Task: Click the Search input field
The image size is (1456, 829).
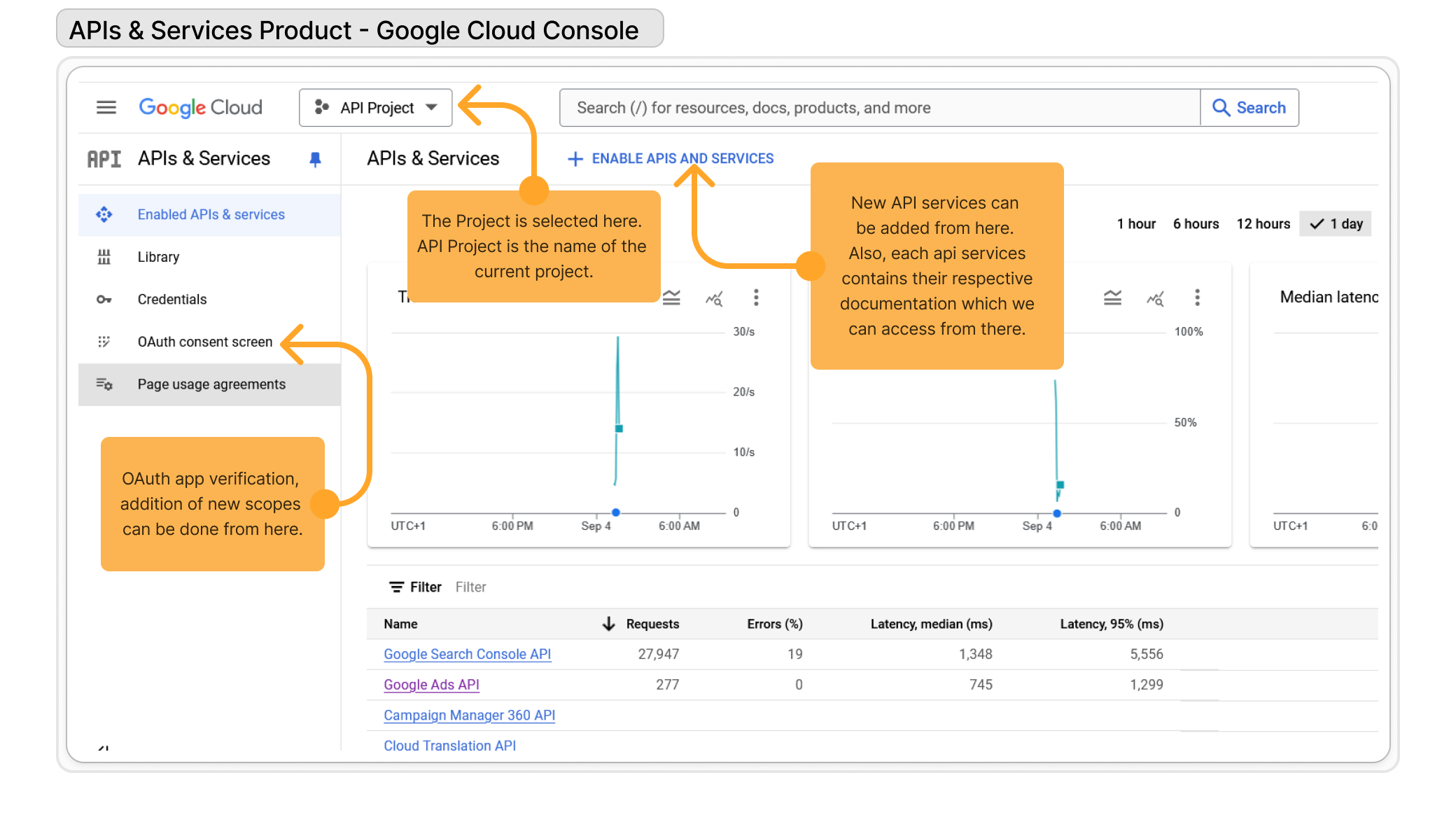Action: click(x=879, y=107)
